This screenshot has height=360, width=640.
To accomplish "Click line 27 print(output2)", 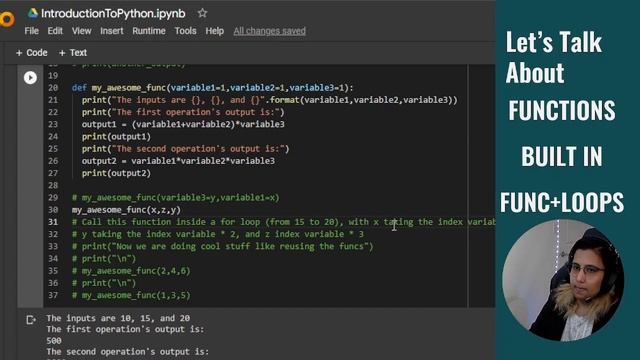I will coord(116,173).
